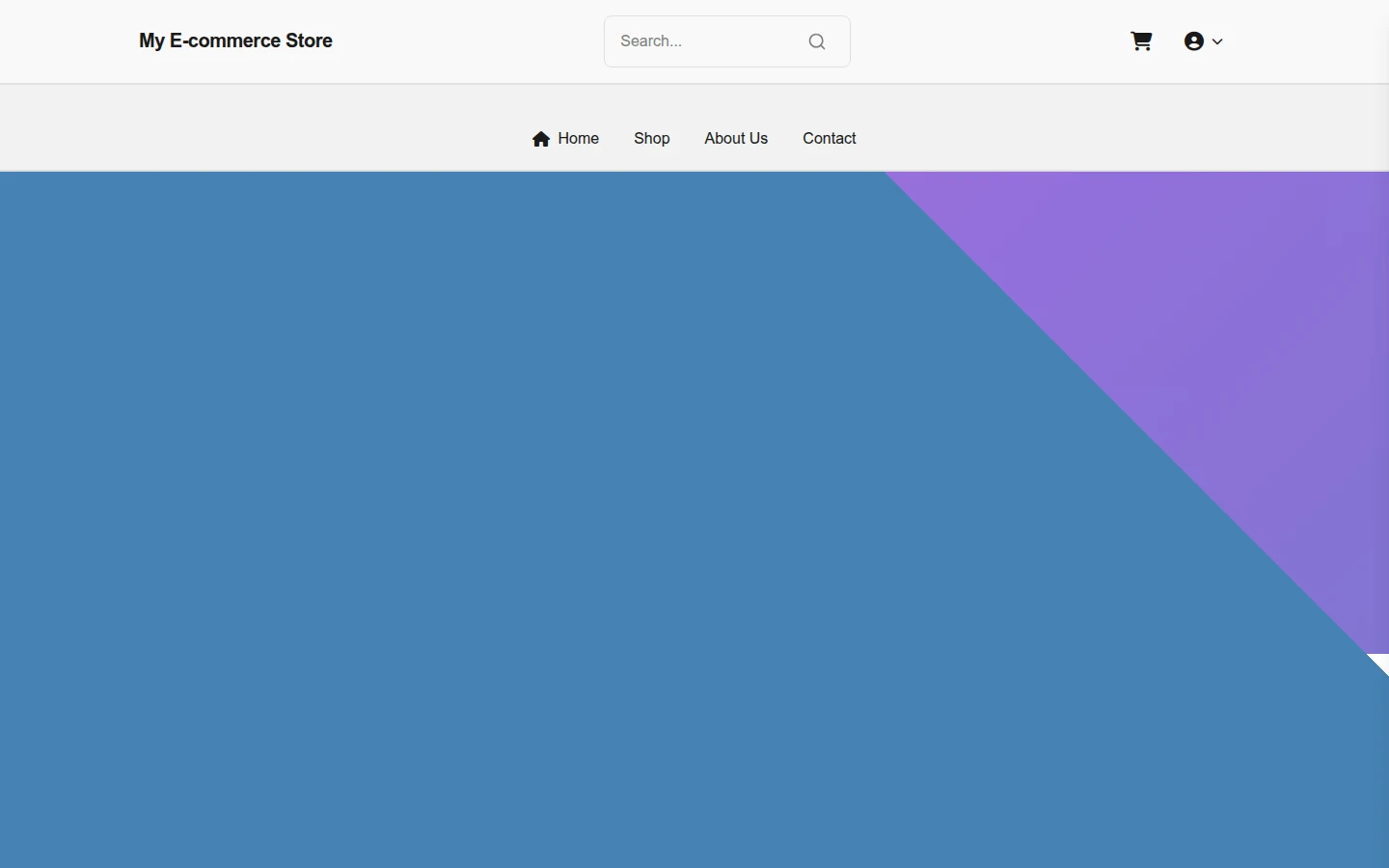The width and height of the screenshot is (1389, 868).
Task: Open the shopping cart
Action: (1141, 41)
